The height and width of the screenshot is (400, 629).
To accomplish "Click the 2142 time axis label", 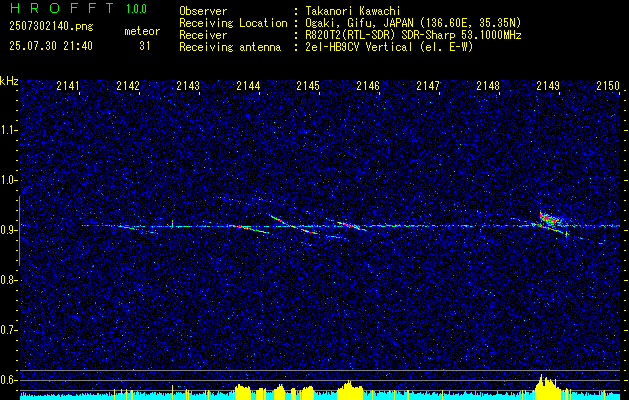I will coord(128,85).
